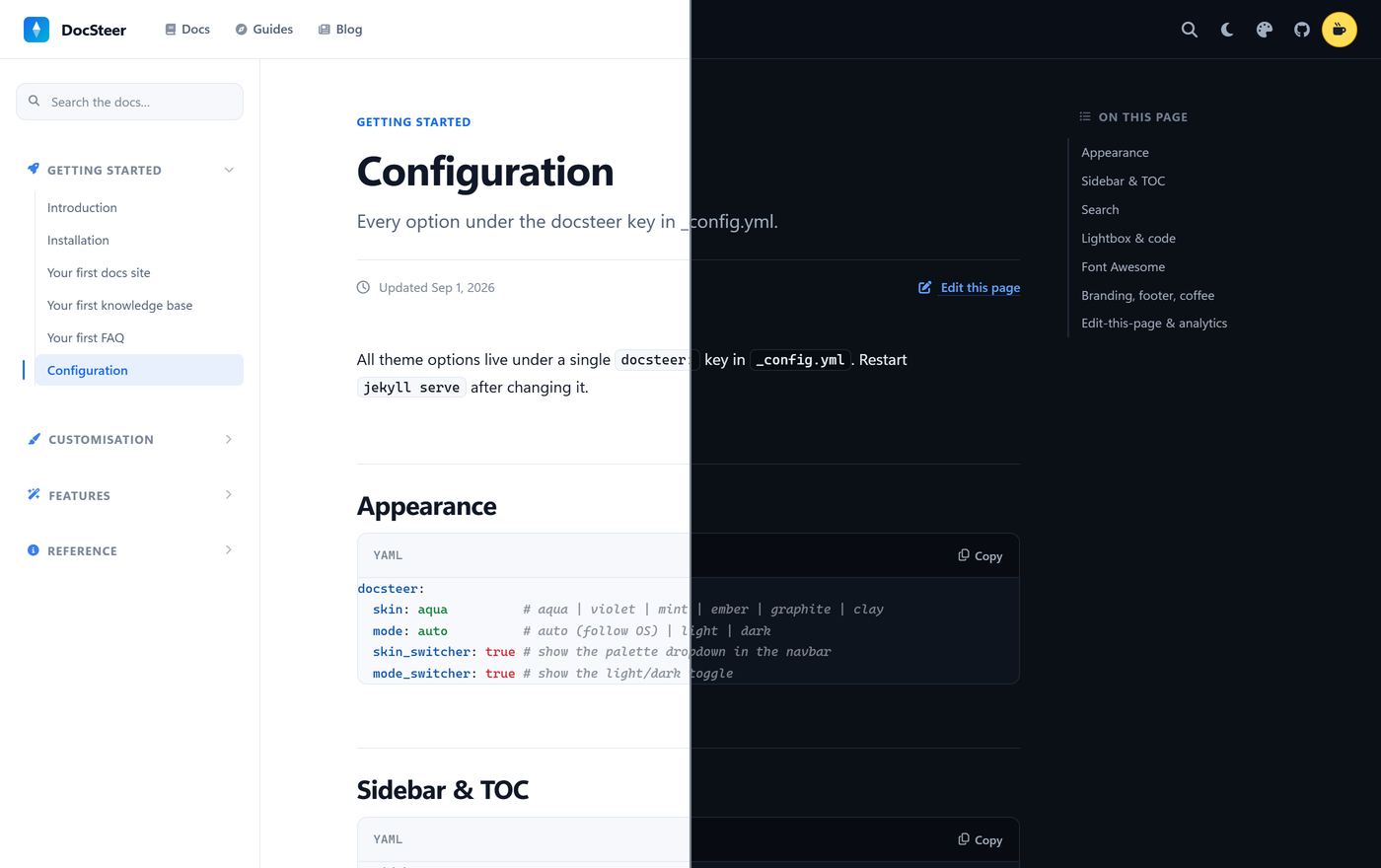The width and height of the screenshot is (1381, 868).
Task: Click the Reference sidebar heading
Action: 82,551
